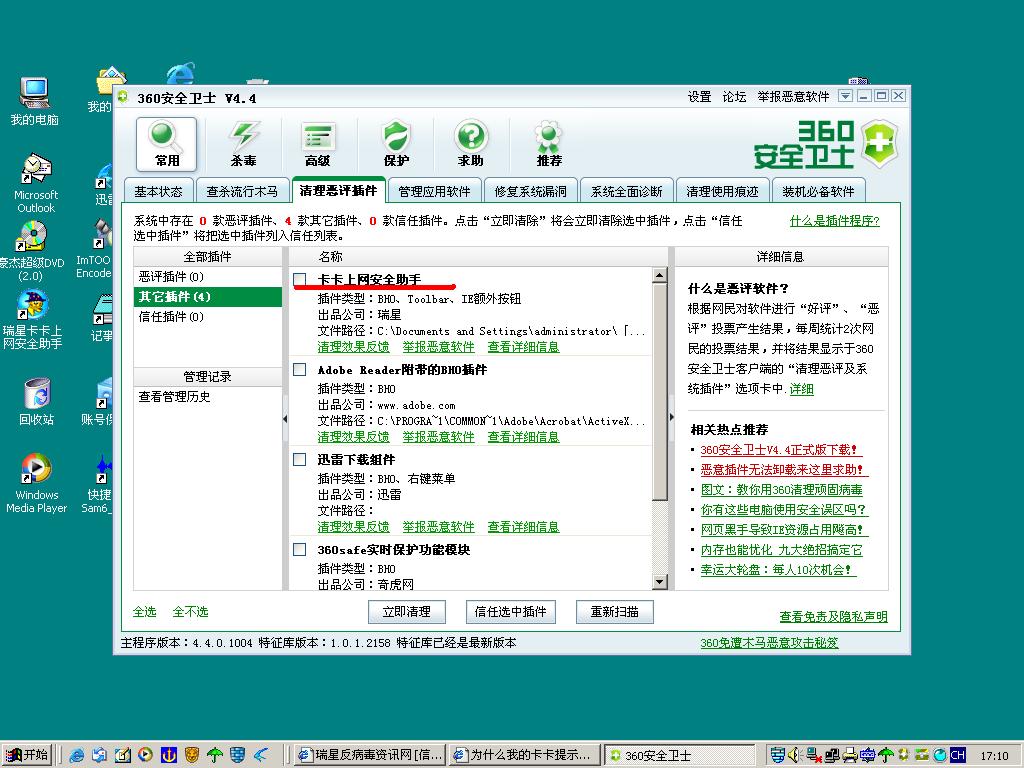1024x768 pixels.
Task: Check the 迅雷下载组件 plugin checkbox
Action: pos(300,460)
